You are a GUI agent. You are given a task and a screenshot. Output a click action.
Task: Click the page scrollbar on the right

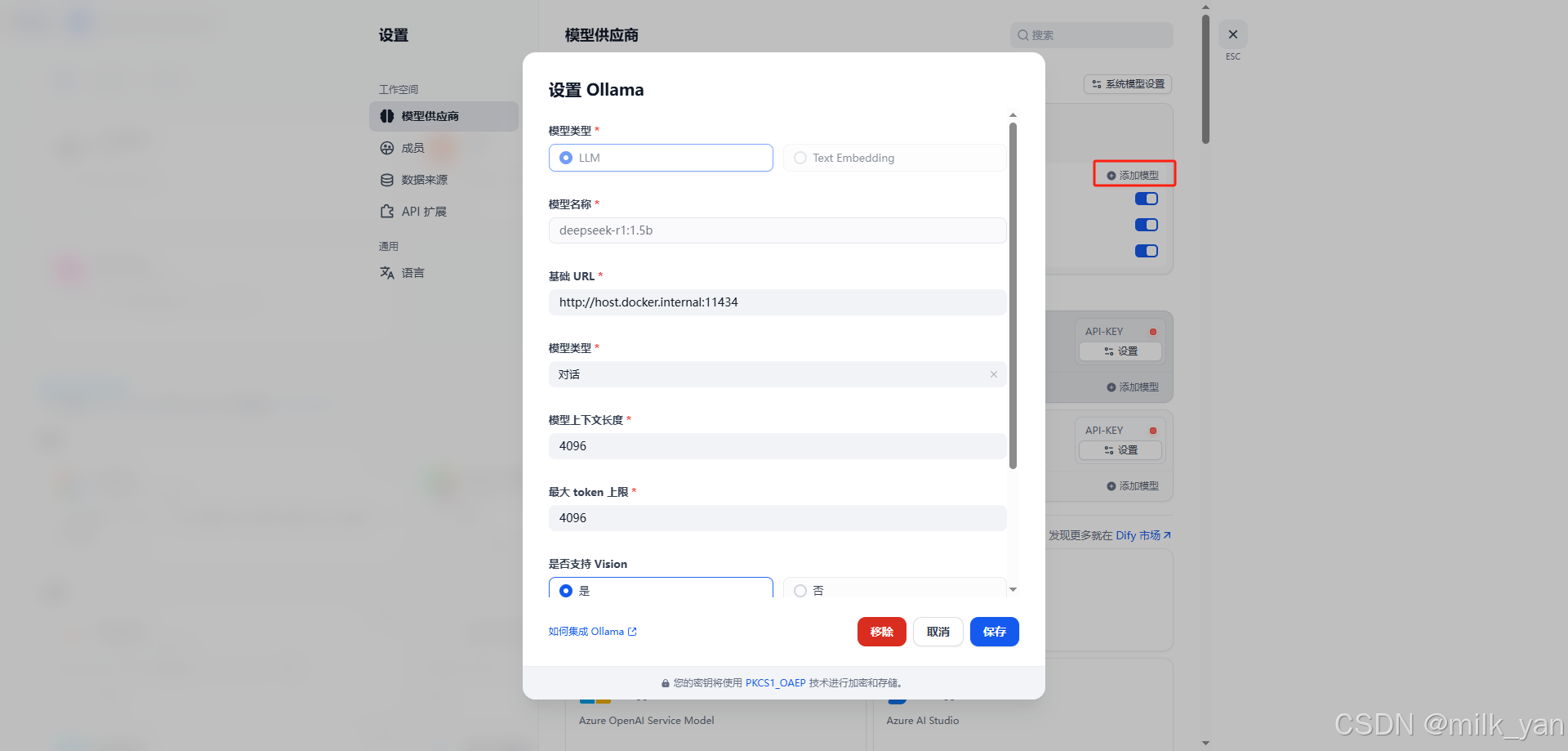[1205, 79]
